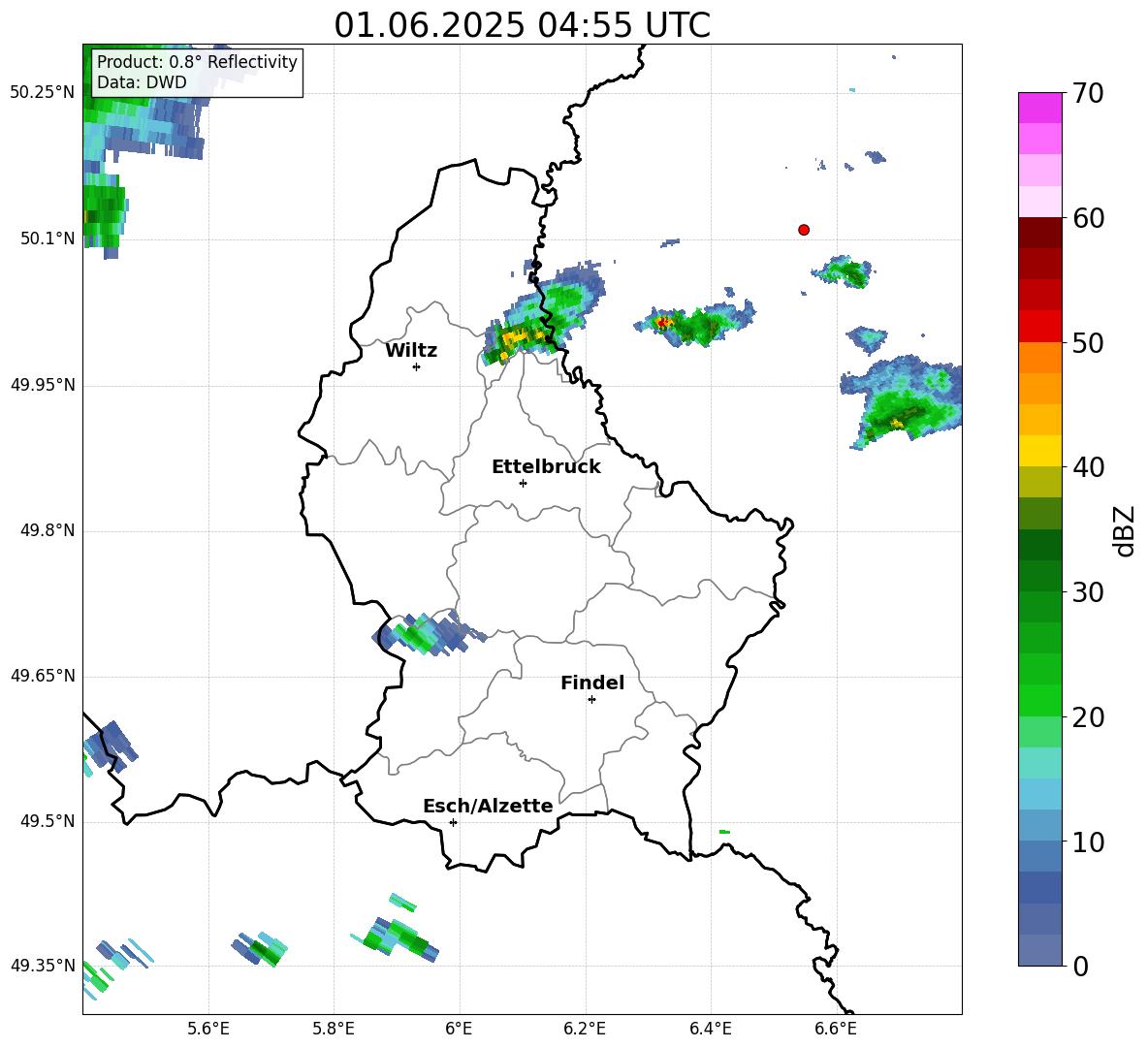Click the radar echo northeast of Wiltz
The width and height of the screenshot is (1148, 1048).
(x=543, y=315)
